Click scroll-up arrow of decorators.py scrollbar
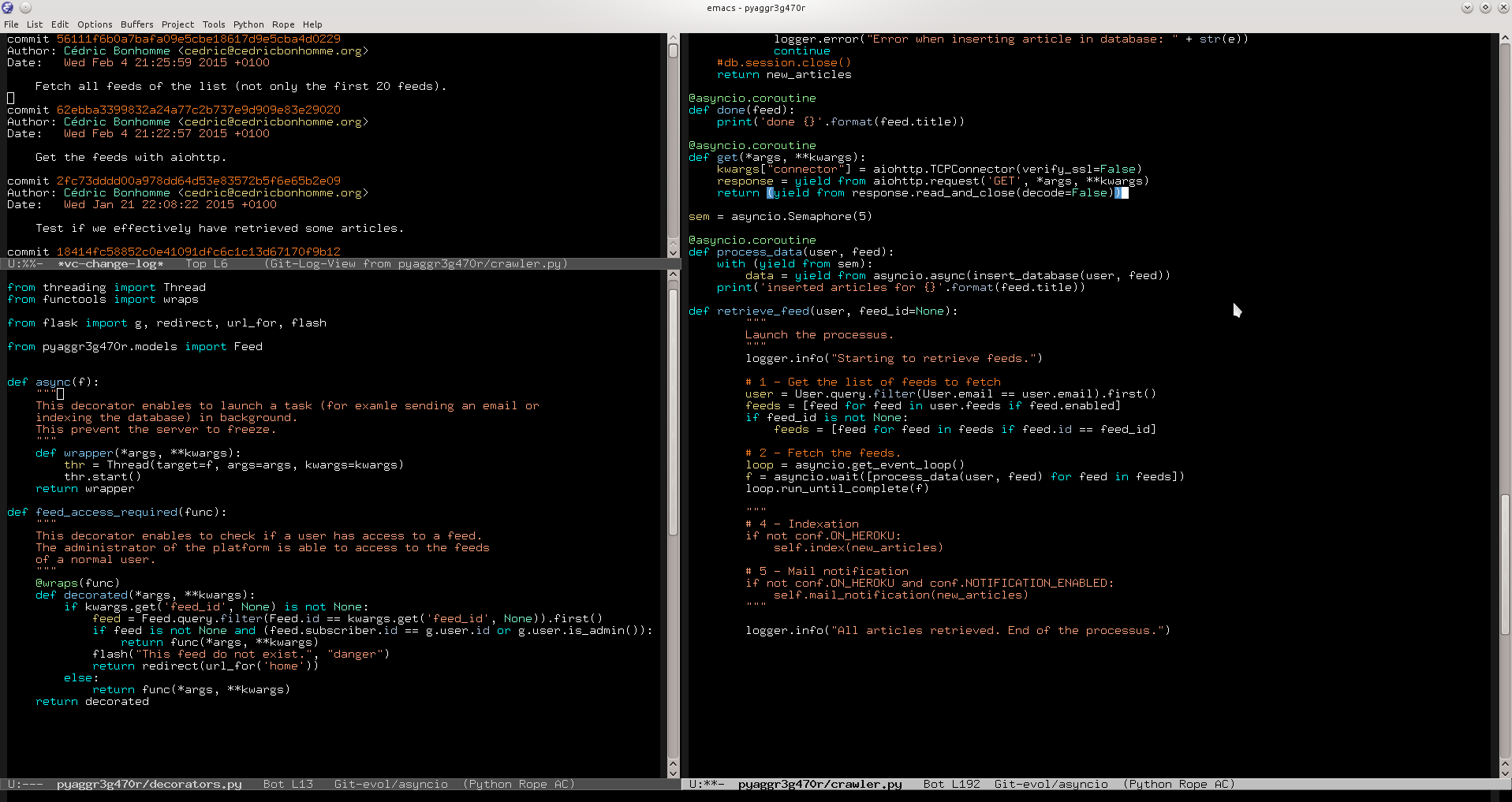 pos(673,274)
